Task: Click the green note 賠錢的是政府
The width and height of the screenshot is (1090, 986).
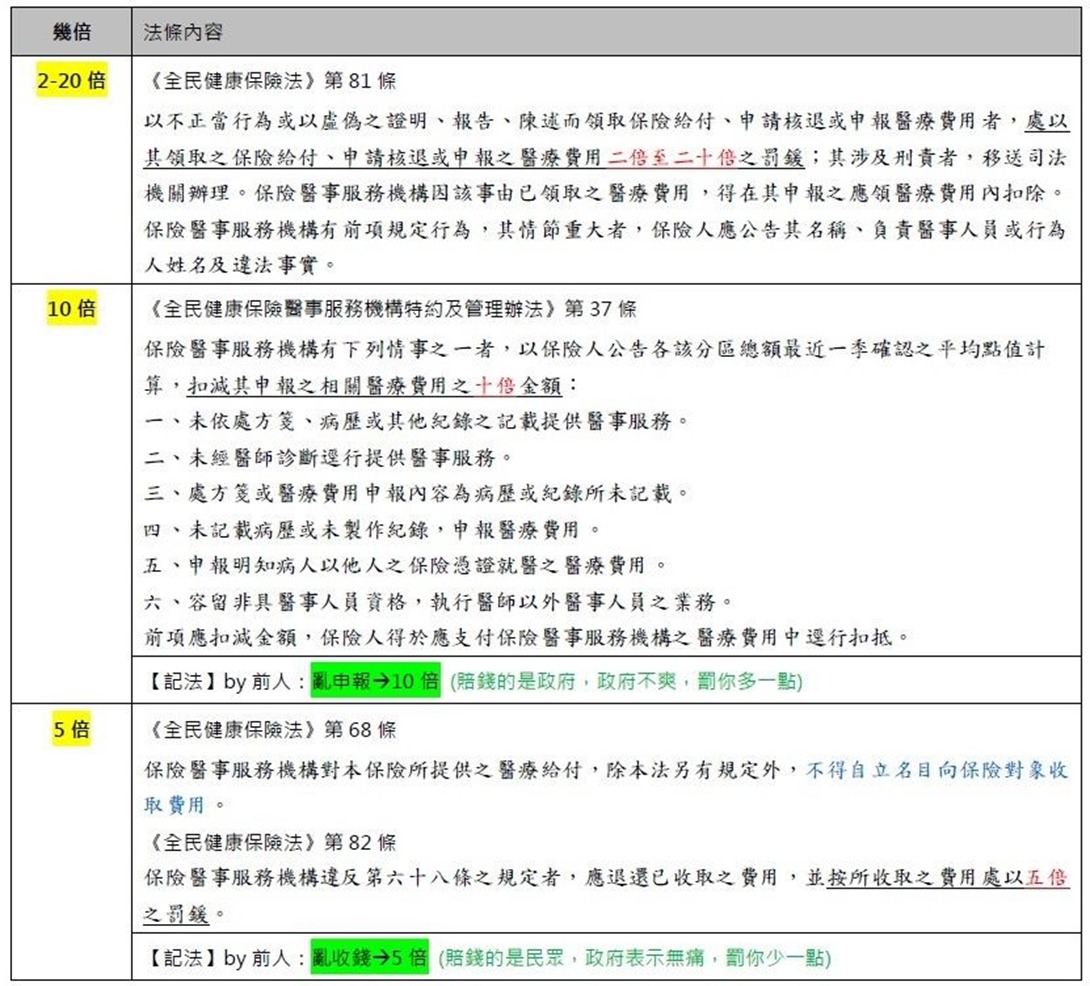Action: coord(626,682)
